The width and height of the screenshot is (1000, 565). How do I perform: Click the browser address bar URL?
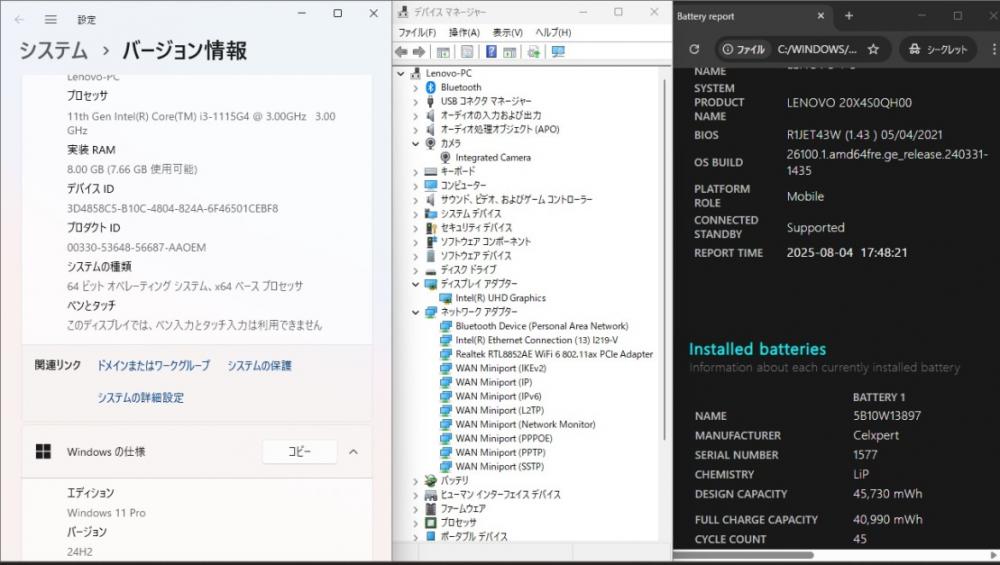click(x=817, y=49)
